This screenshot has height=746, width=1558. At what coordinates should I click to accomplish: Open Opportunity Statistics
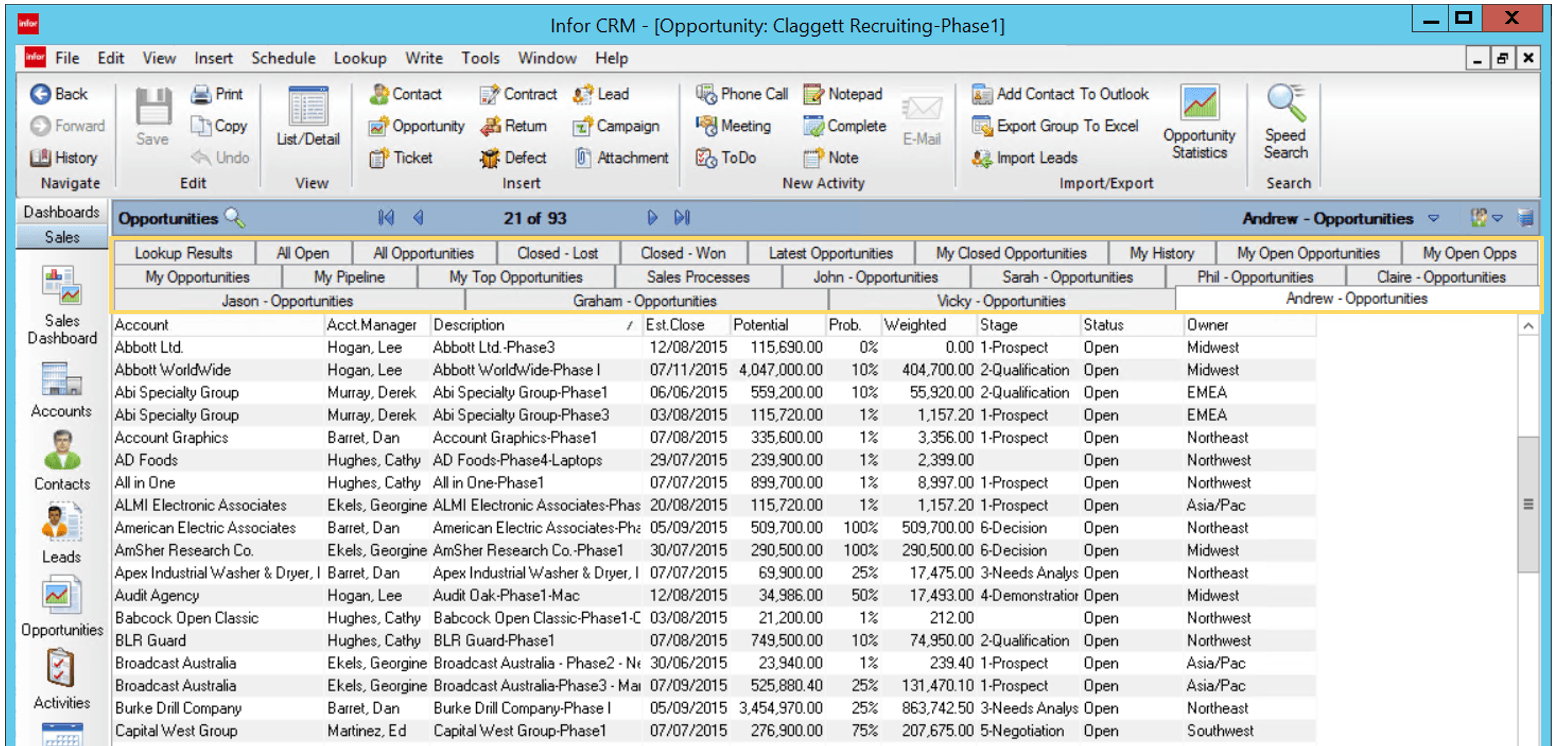pyautogui.click(x=1199, y=123)
